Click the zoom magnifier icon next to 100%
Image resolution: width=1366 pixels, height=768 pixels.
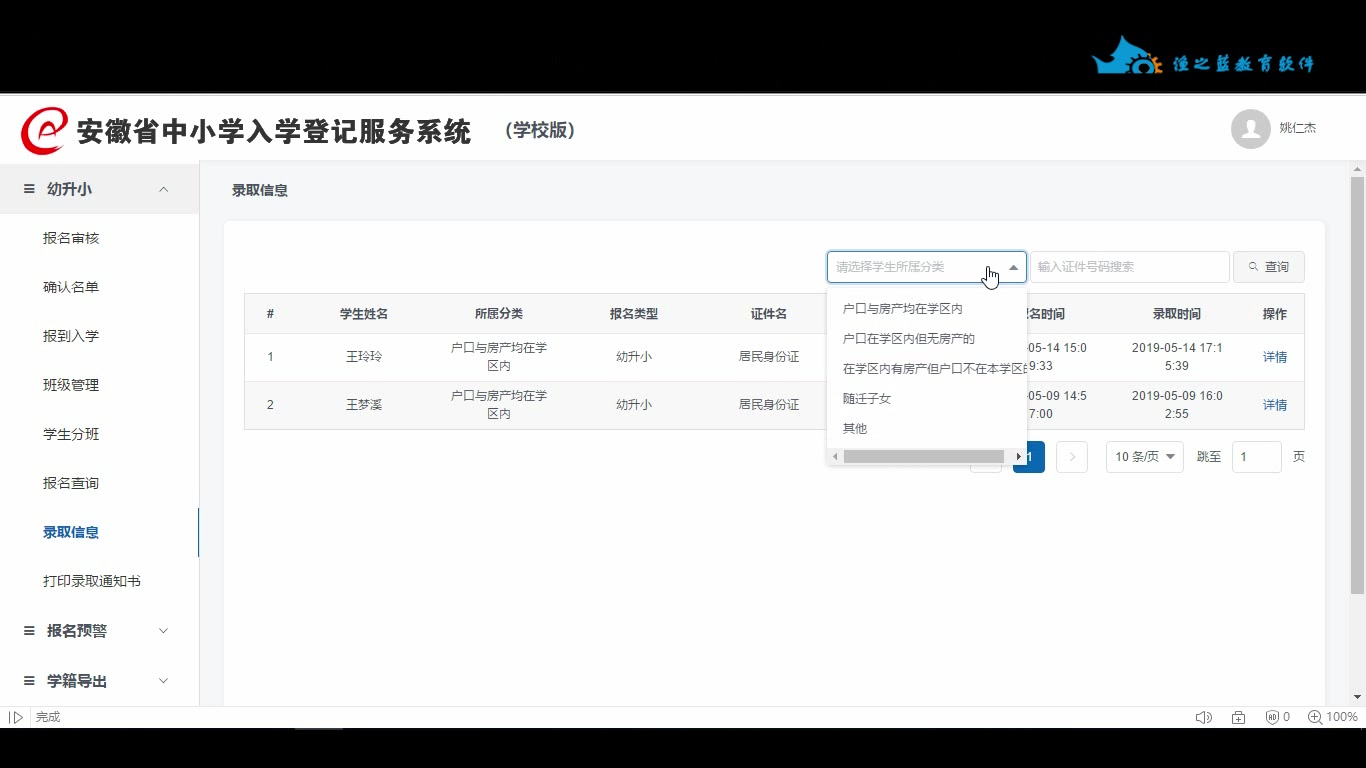1317,717
